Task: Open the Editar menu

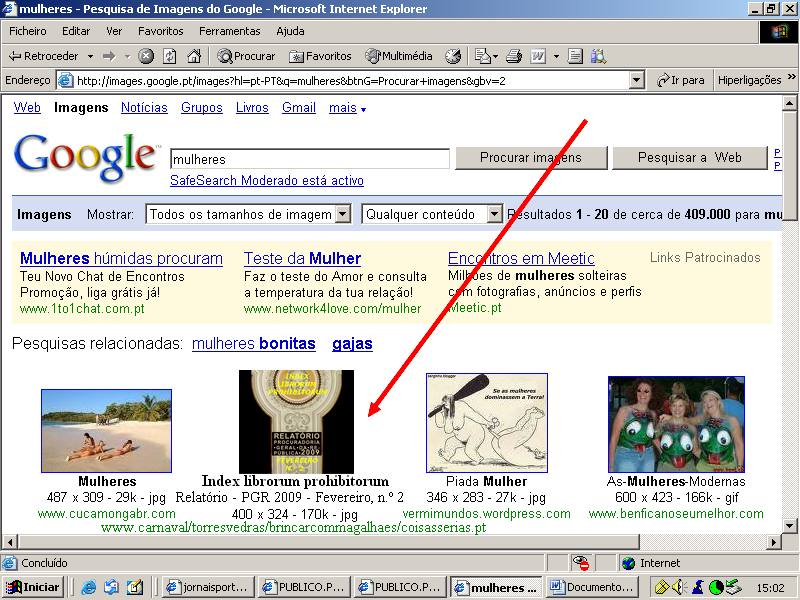Action: click(x=76, y=31)
